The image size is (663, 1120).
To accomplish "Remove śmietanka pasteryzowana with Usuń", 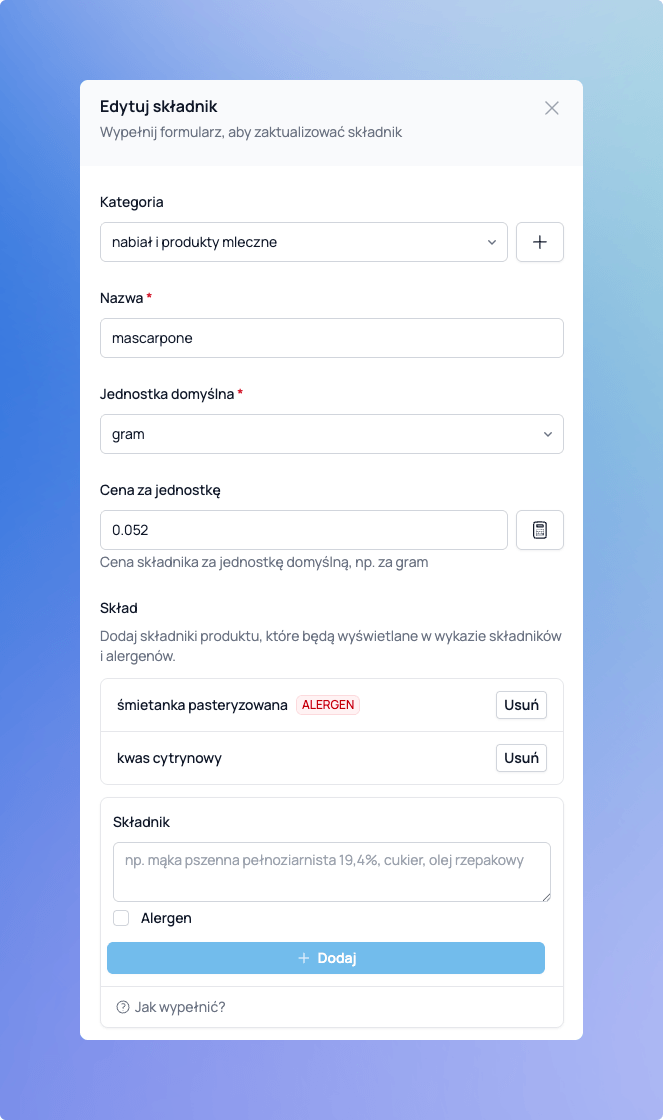I will click(521, 705).
